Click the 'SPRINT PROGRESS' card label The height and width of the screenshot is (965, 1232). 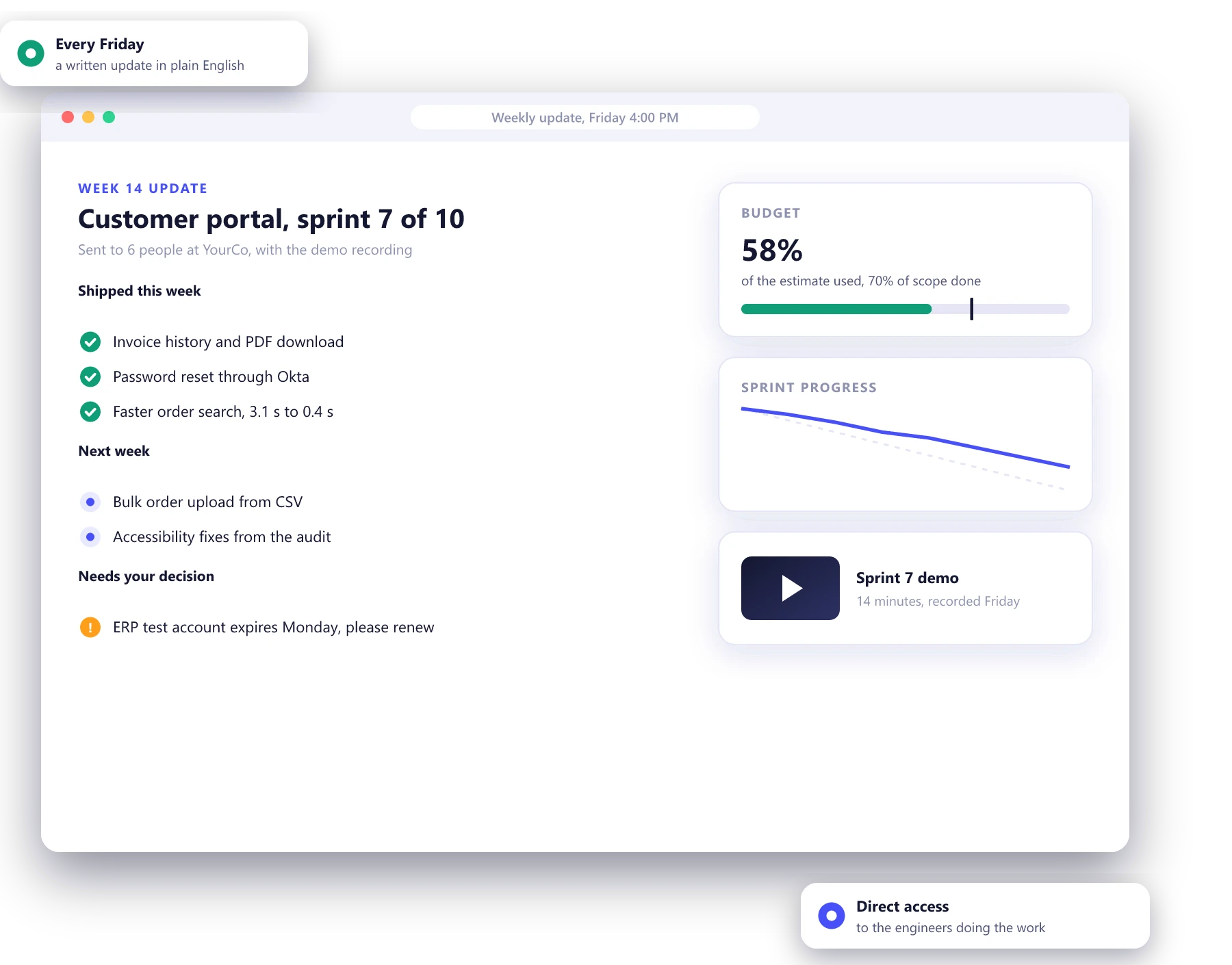pyautogui.click(x=809, y=387)
